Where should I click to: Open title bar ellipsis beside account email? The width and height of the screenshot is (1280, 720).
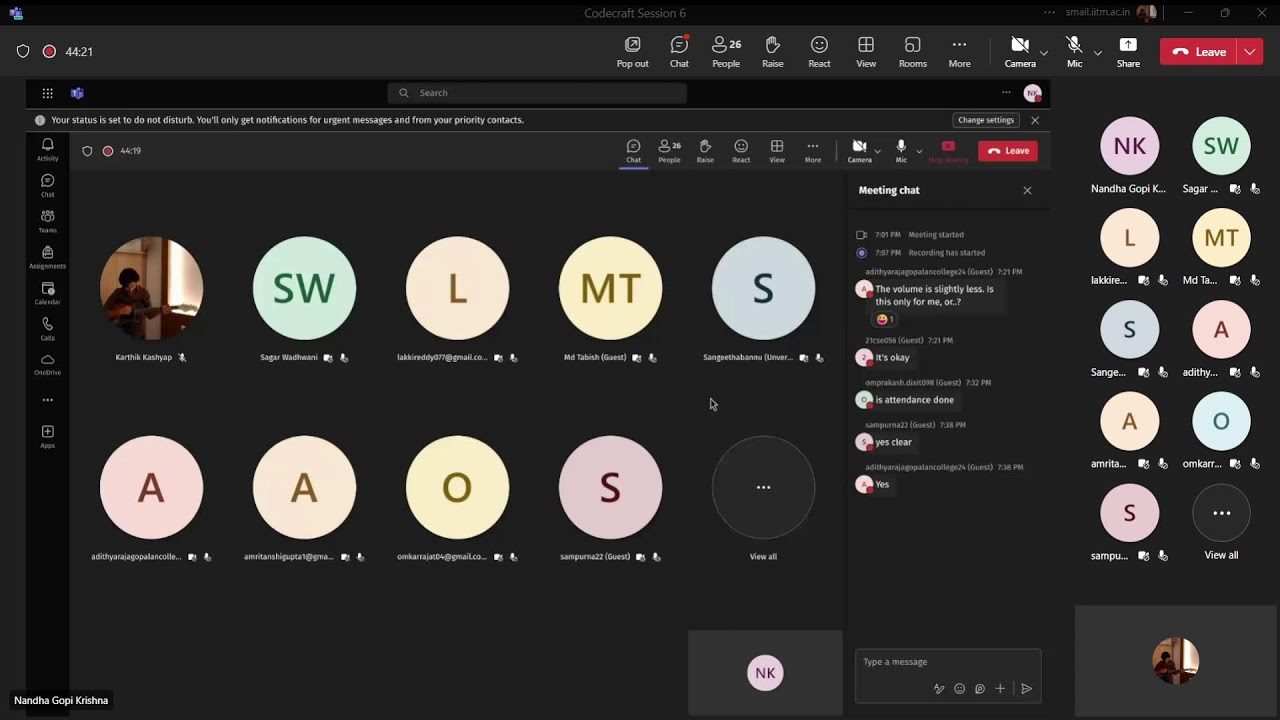tap(1049, 13)
